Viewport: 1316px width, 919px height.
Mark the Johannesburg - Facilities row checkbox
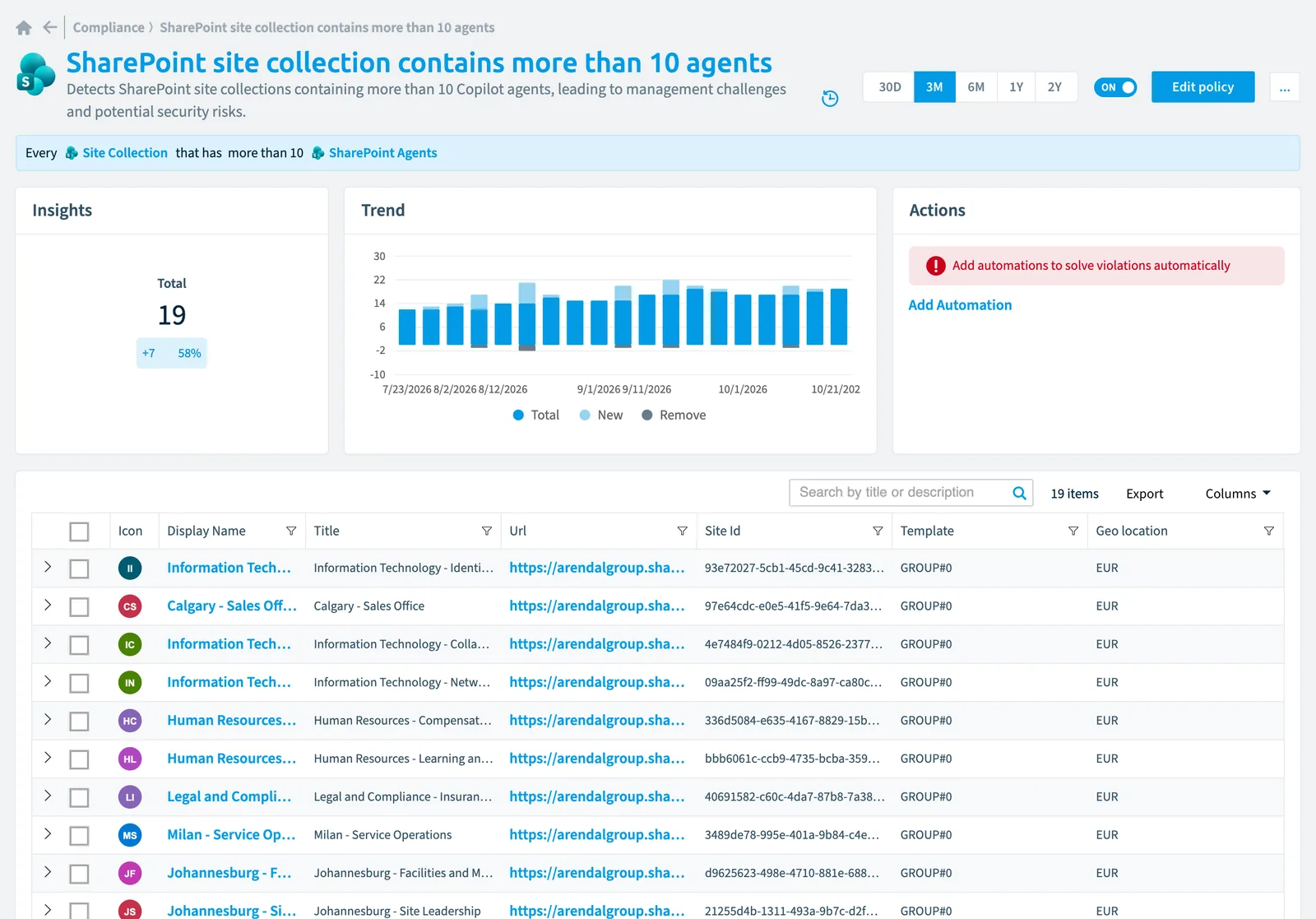(79, 874)
